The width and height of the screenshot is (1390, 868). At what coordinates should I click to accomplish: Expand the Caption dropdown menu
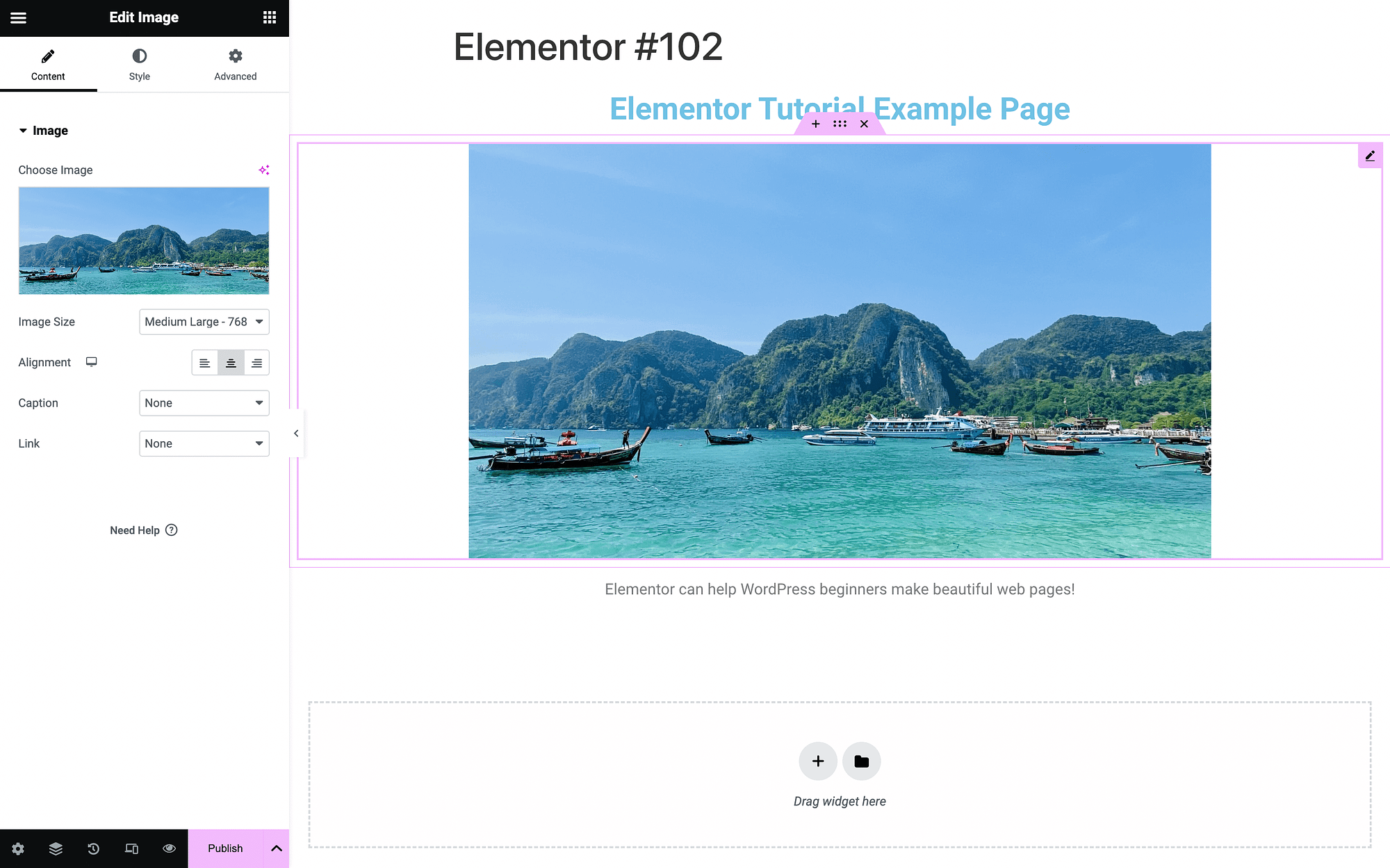click(204, 403)
